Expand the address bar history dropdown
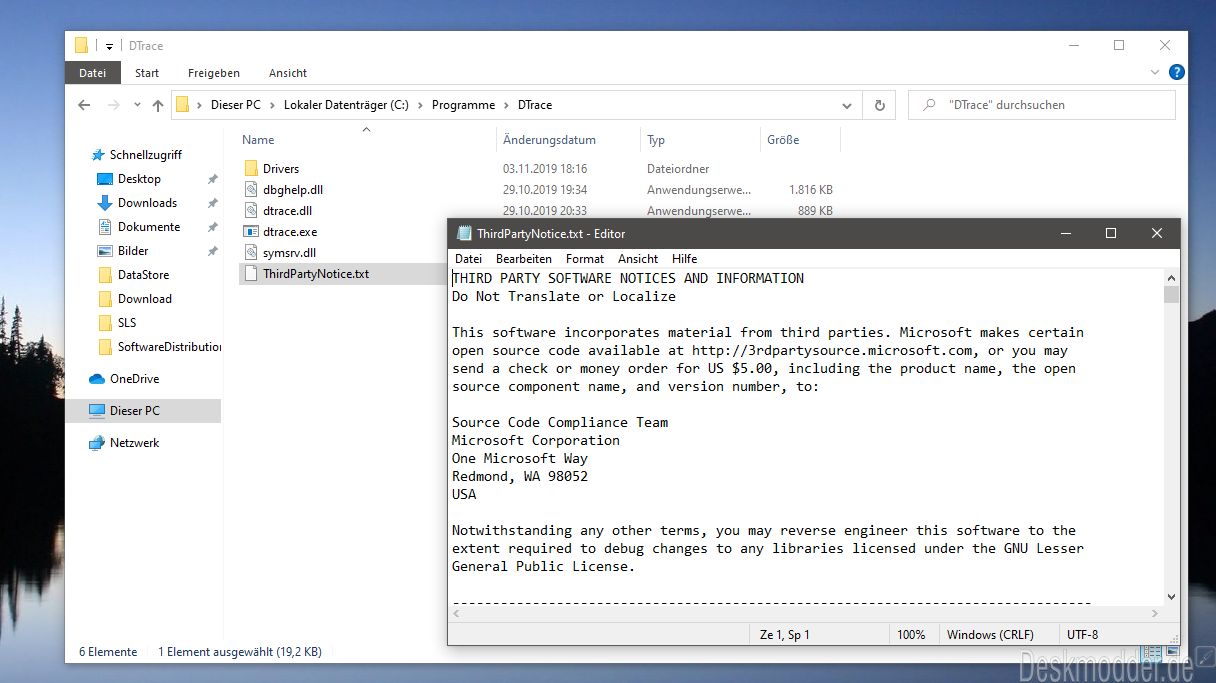Image resolution: width=1216 pixels, height=683 pixels. click(847, 105)
